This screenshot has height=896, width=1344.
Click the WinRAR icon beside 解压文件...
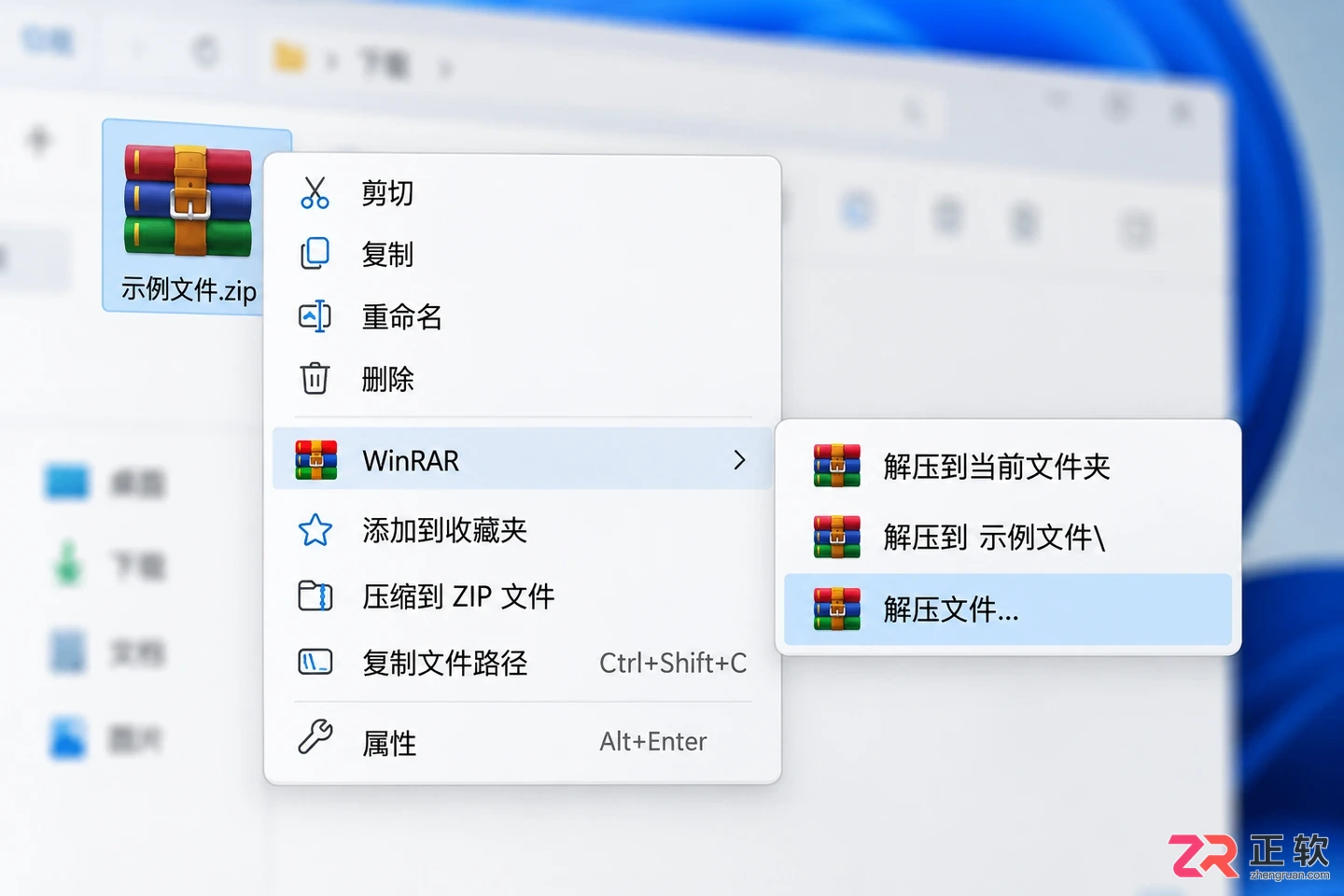tap(837, 609)
